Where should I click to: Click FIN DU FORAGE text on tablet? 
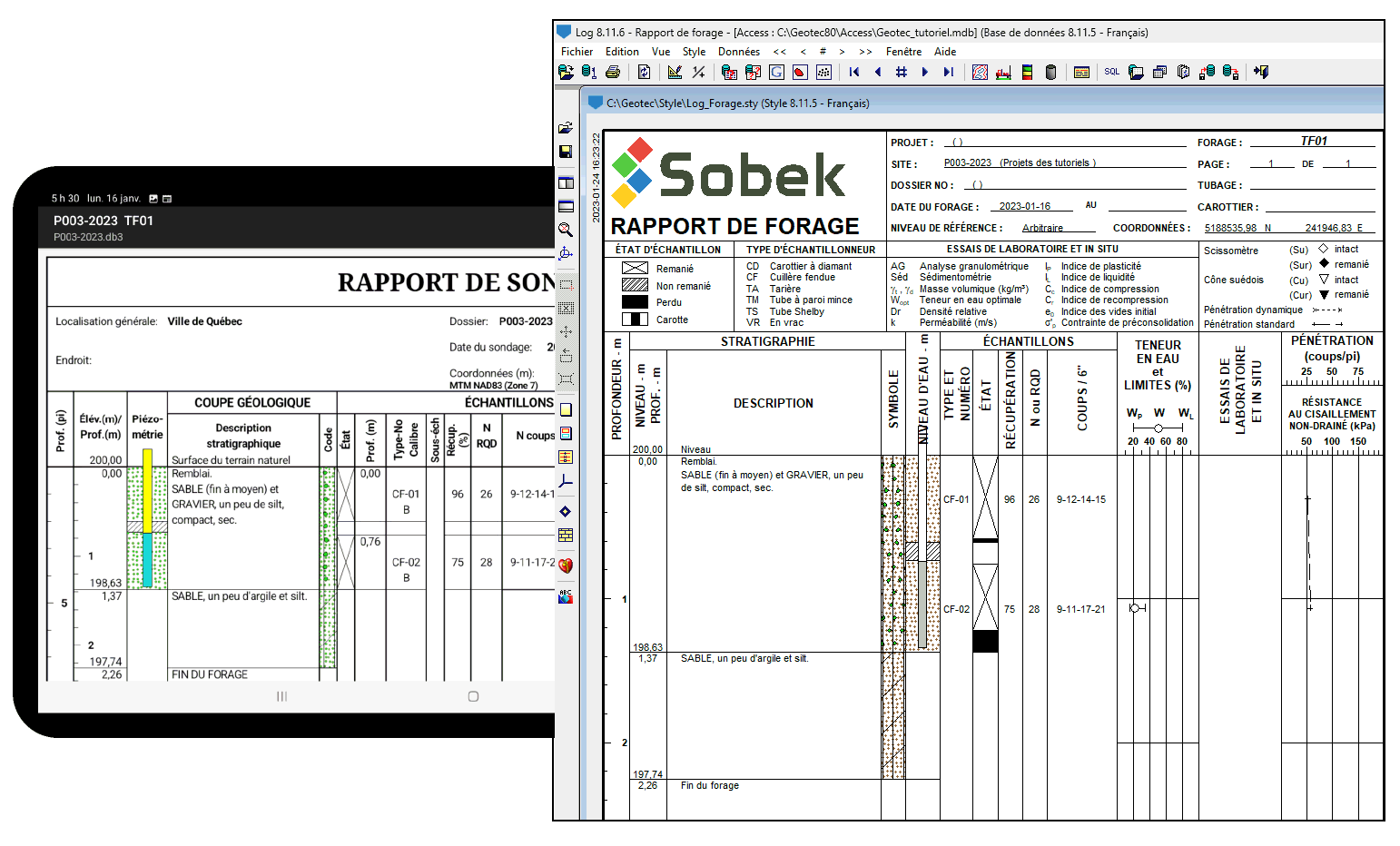[x=210, y=674]
